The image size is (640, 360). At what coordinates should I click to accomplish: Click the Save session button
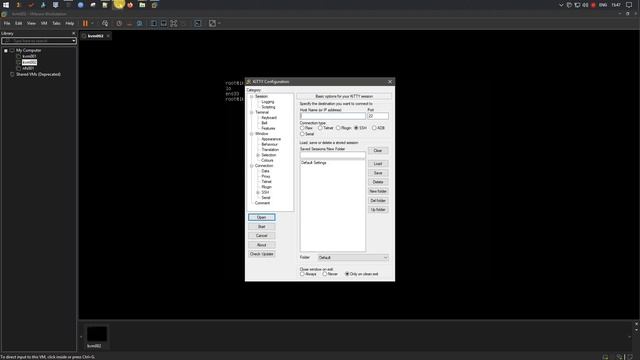378,173
